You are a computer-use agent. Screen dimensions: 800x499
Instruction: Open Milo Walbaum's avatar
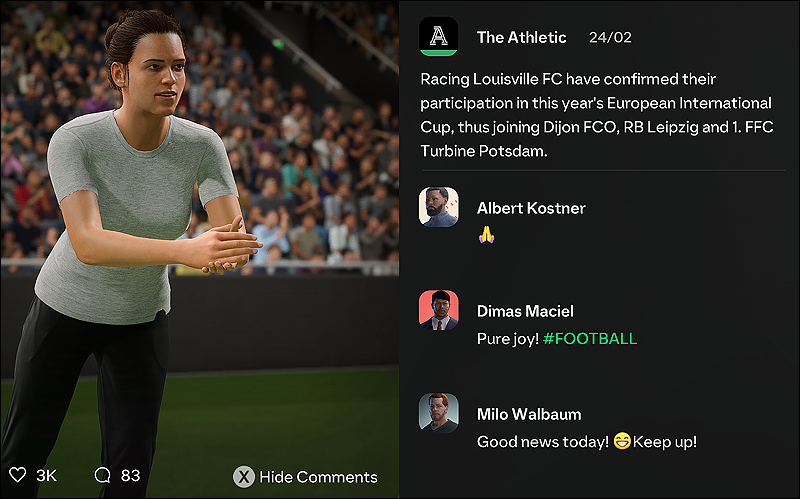(438, 413)
